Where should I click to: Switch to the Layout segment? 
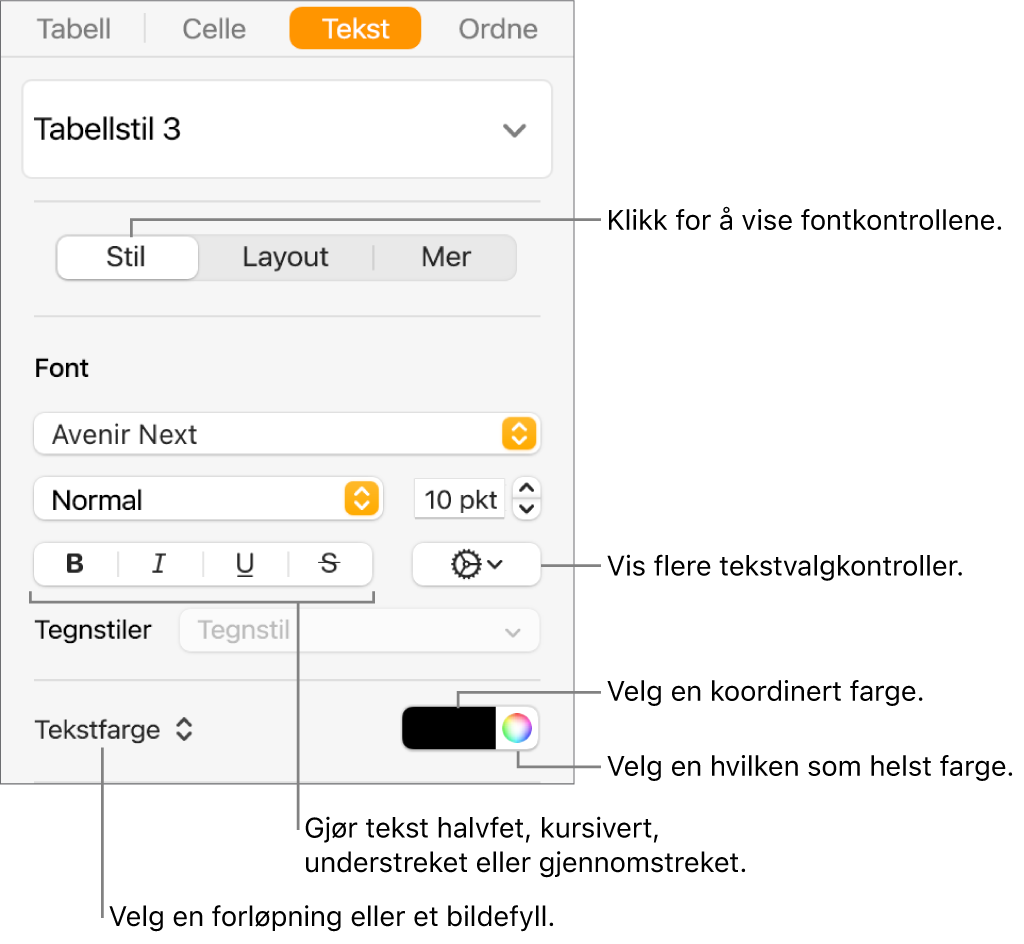pyautogui.click(x=285, y=257)
